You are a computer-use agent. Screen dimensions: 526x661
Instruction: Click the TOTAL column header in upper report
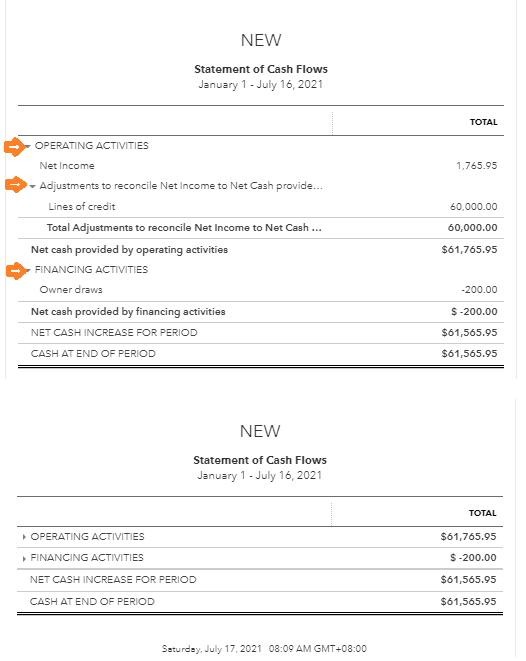483,122
